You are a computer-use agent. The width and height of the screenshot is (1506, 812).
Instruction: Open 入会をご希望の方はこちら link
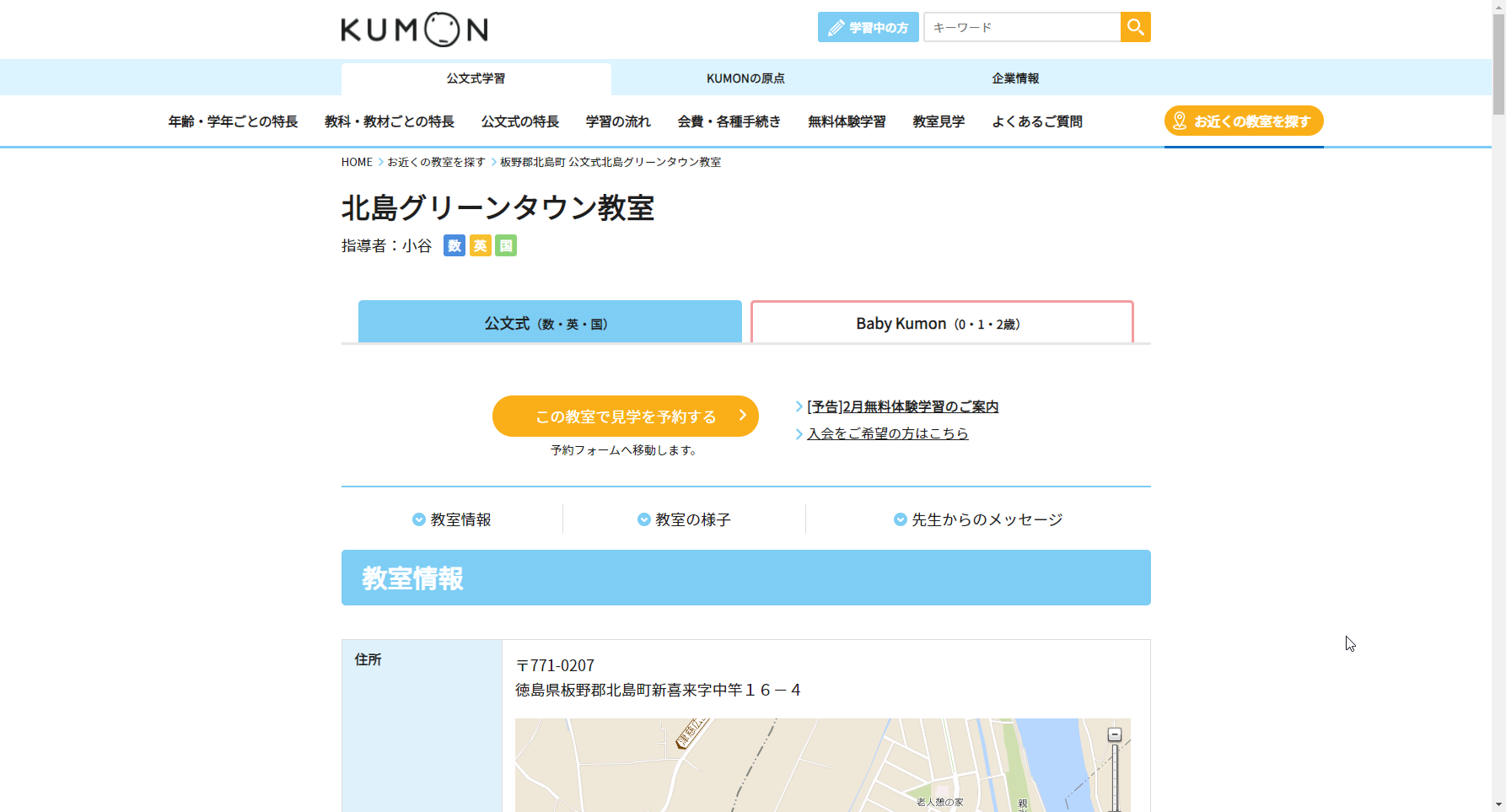coord(888,433)
